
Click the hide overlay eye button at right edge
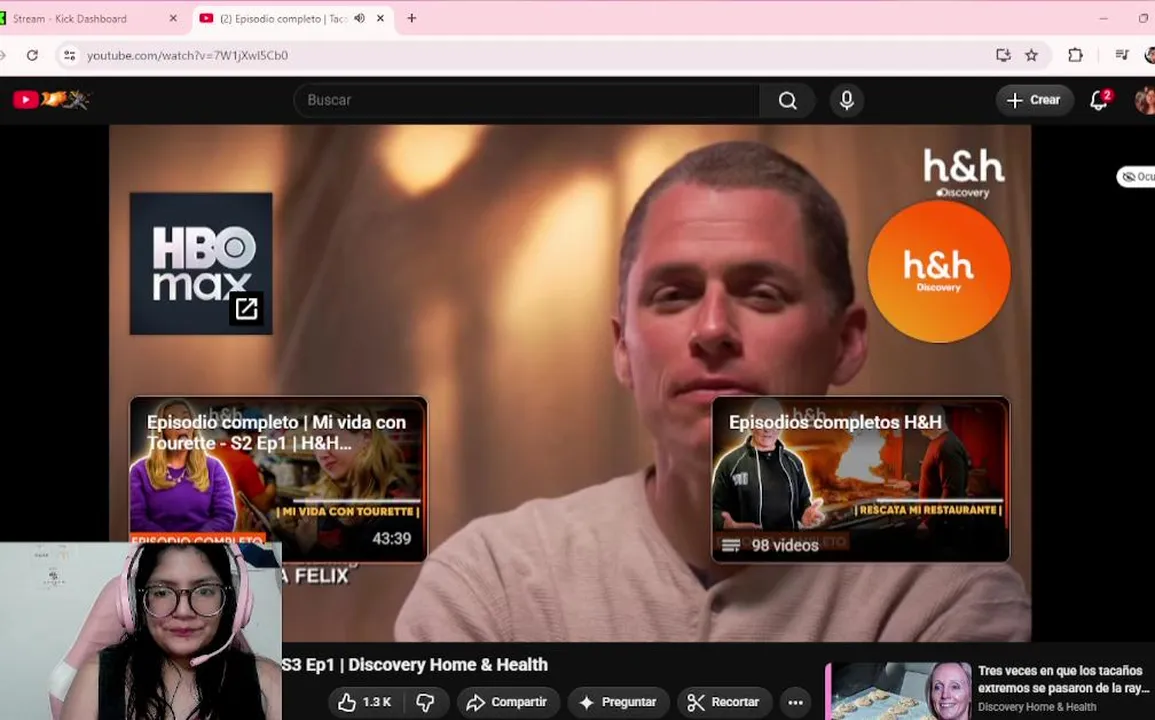(1136, 177)
